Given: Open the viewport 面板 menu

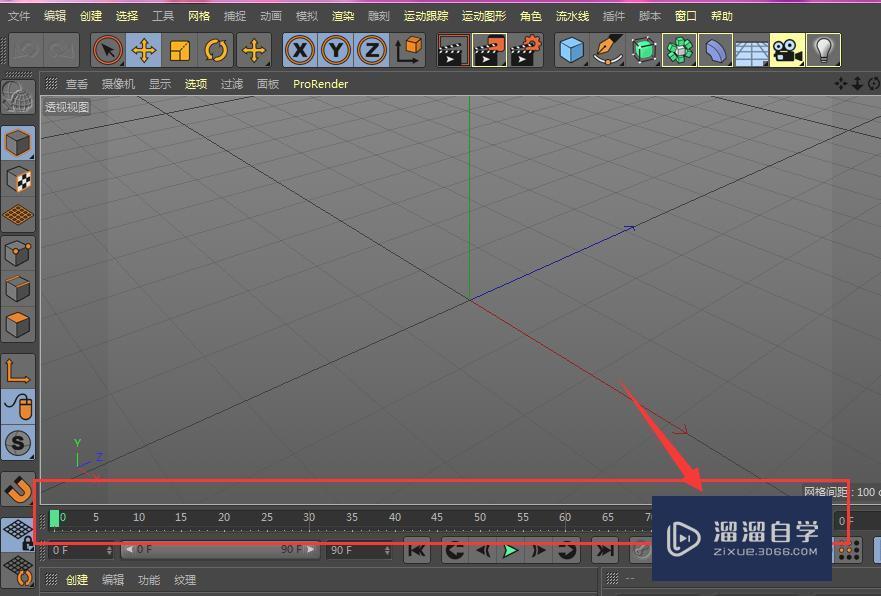Looking at the screenshot, I should coord(268,84).
